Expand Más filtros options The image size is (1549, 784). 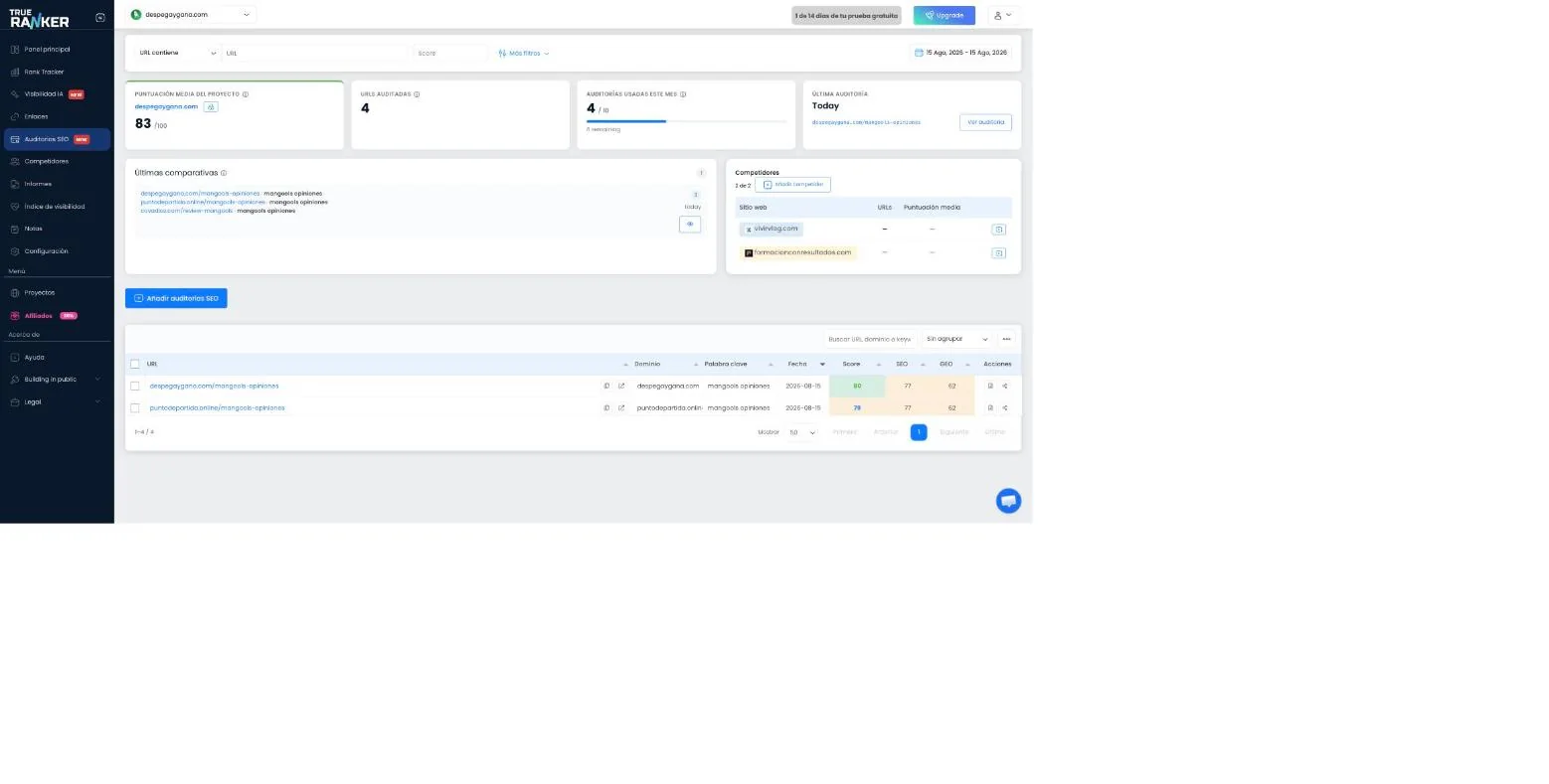[524, 54]
